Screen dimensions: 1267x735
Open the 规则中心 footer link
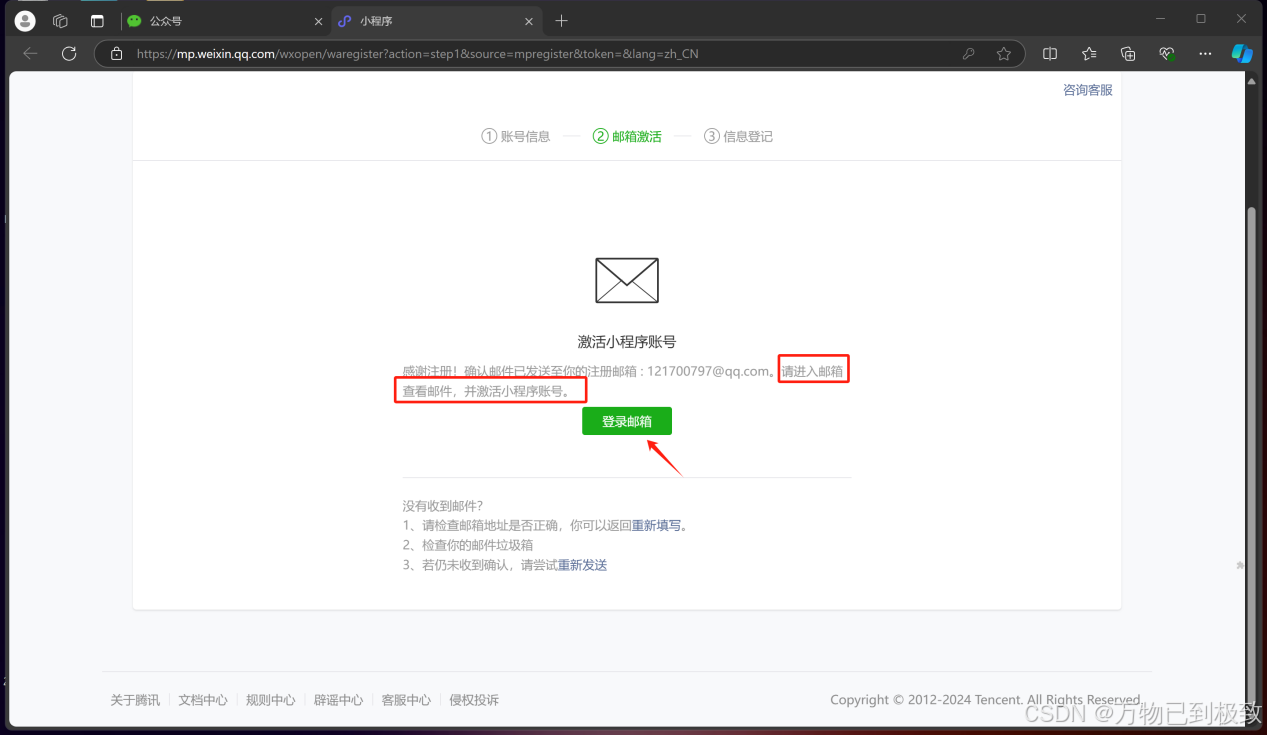(x=271, y=700)
